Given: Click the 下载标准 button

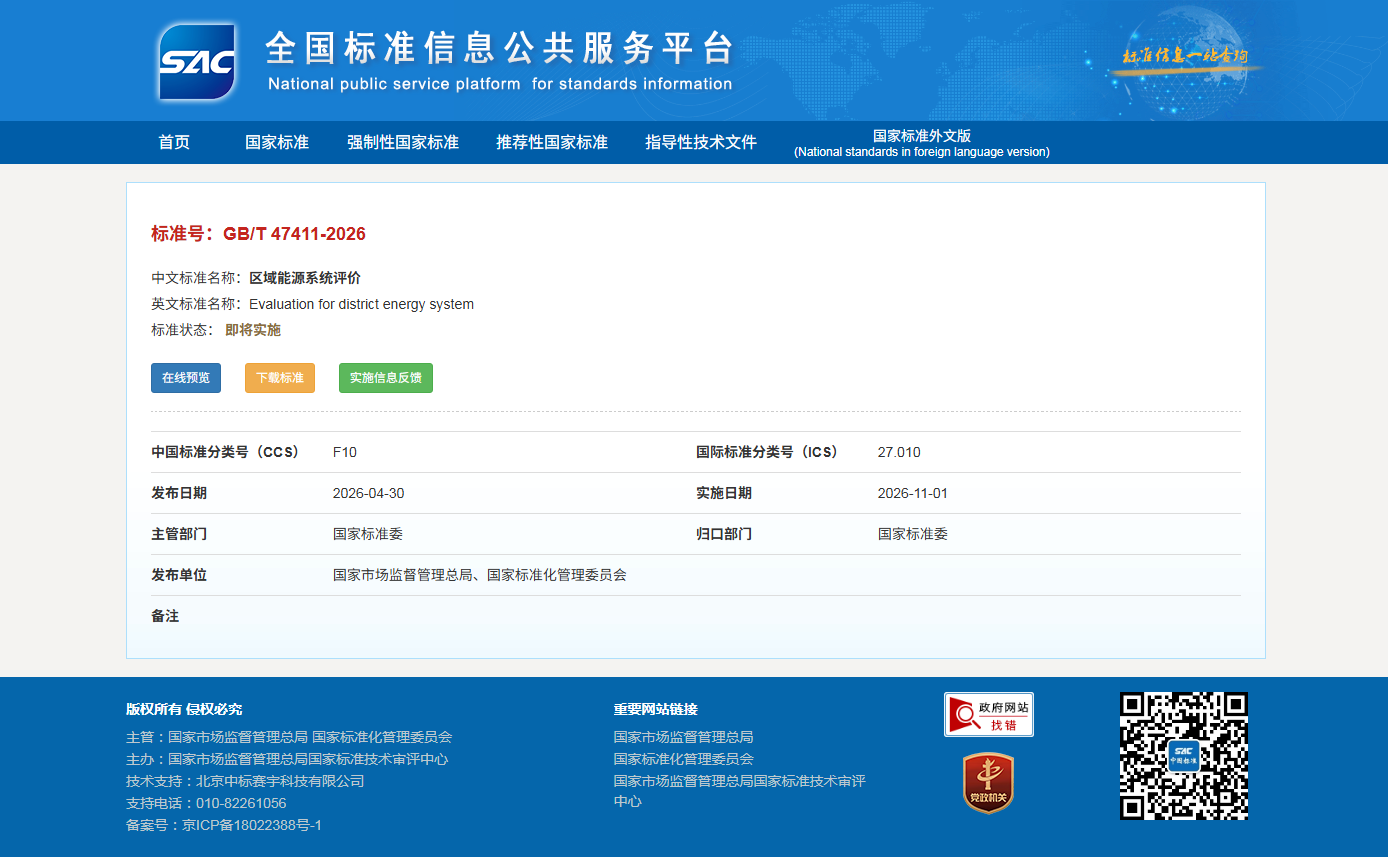Looking at the screenshot, I should click(280, 378).
